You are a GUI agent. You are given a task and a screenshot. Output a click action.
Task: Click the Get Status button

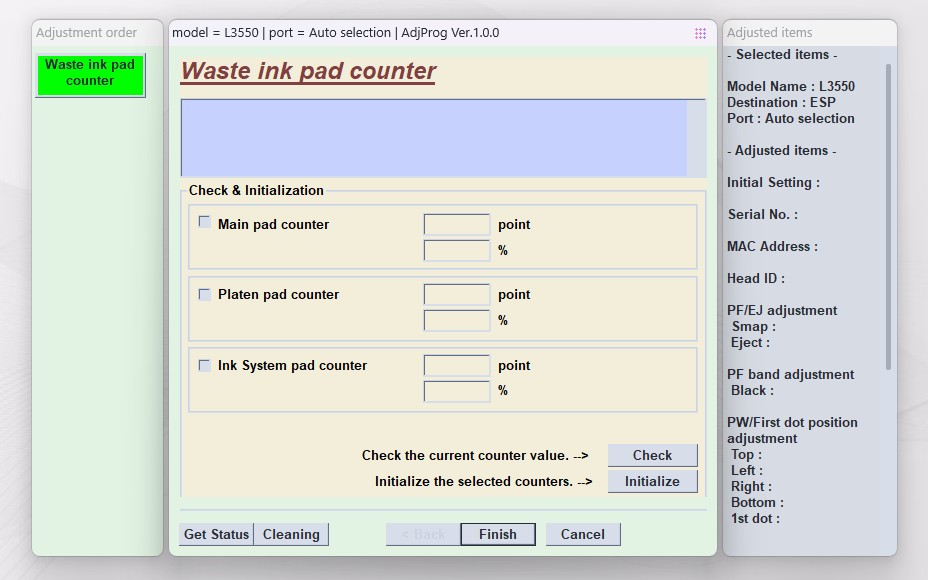point(216,534)
